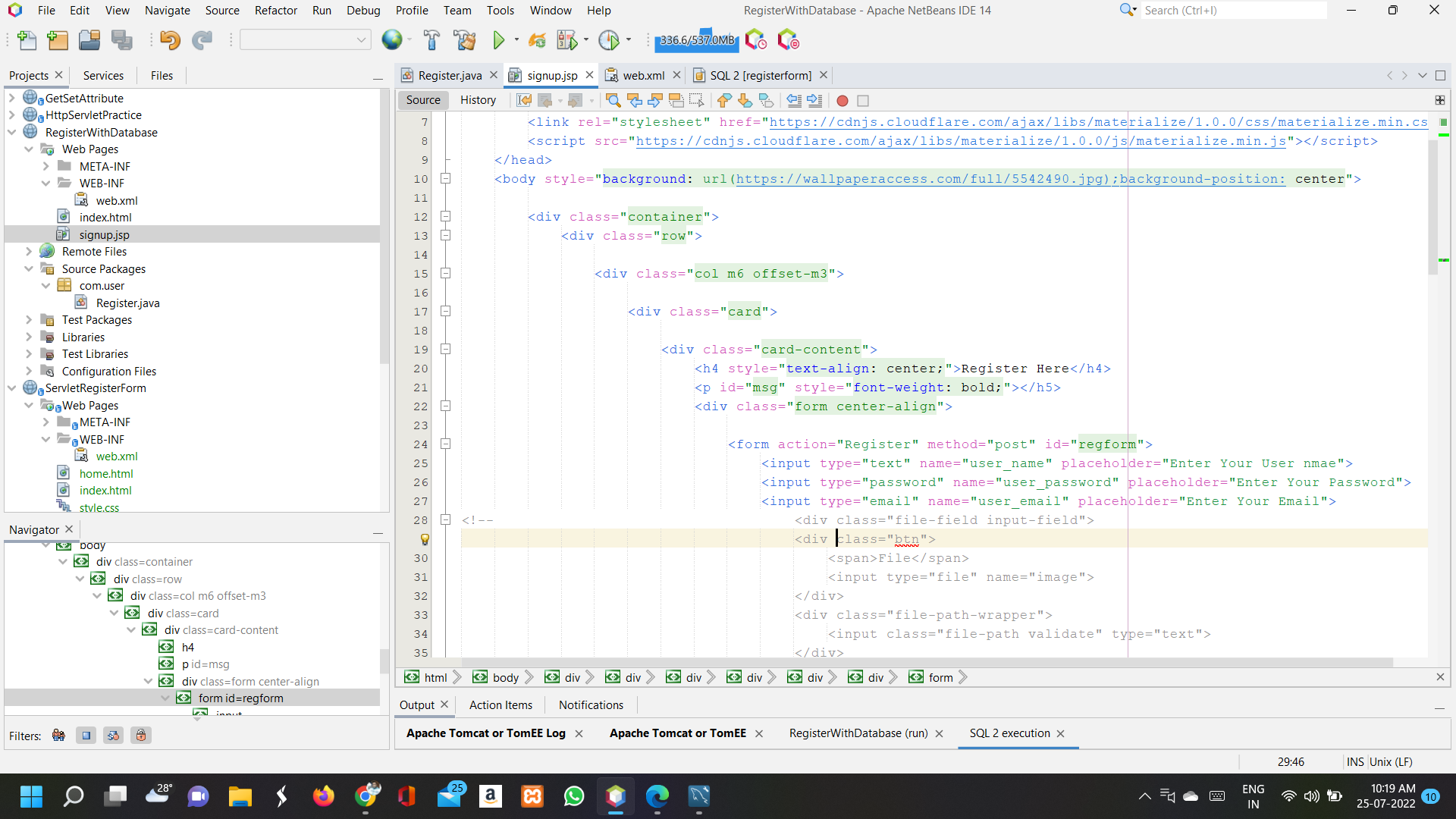Click the Clean and Build icon

(x=464, y=40)
